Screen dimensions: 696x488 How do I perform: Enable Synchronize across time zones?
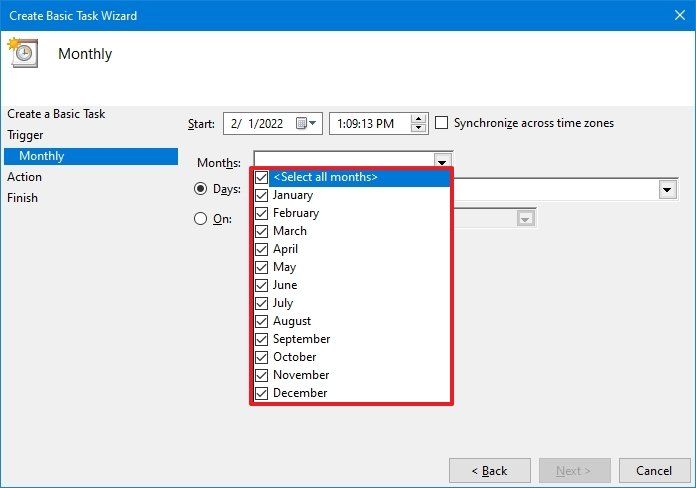(441, 123)
